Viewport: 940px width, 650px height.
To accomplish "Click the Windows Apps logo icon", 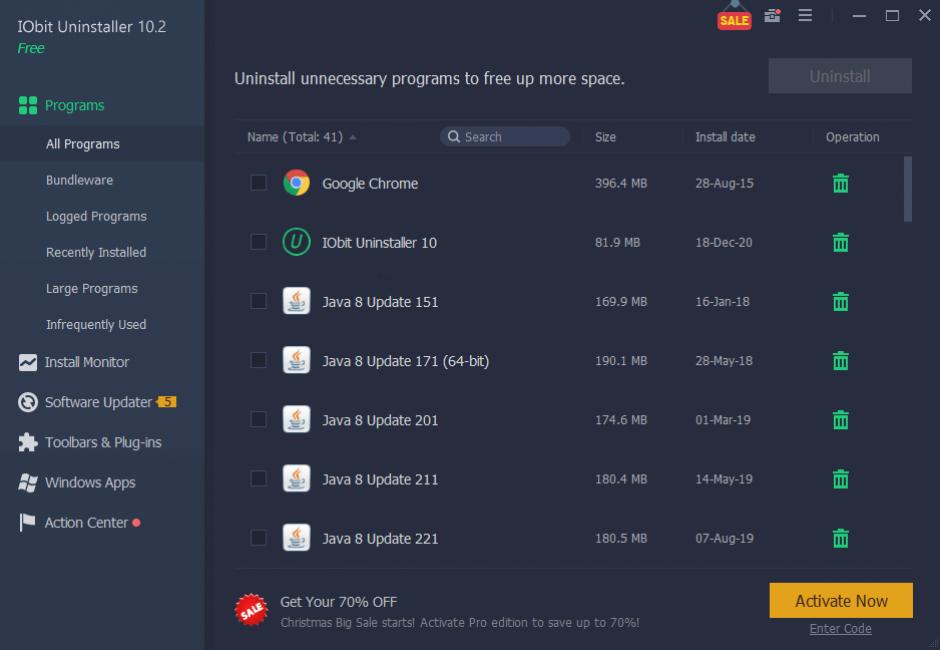I will pyautogui.click(x=28, y=483).
